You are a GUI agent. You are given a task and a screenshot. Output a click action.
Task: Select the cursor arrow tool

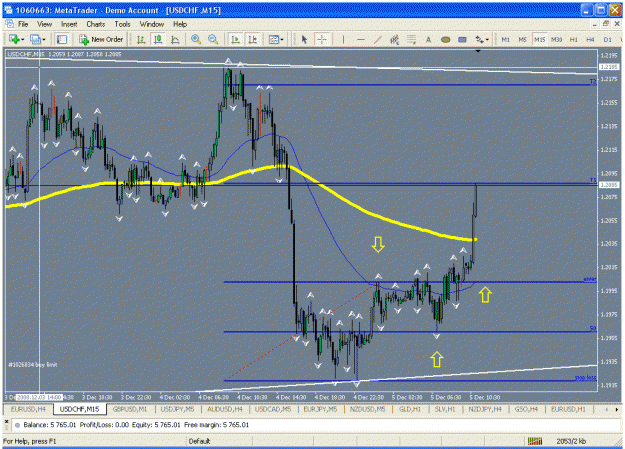tap(305, 39)
